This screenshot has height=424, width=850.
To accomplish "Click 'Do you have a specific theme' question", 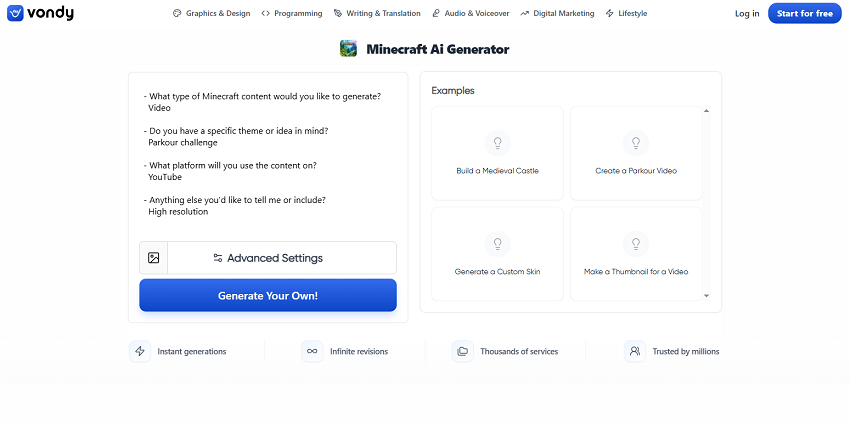I will (236, 131).
